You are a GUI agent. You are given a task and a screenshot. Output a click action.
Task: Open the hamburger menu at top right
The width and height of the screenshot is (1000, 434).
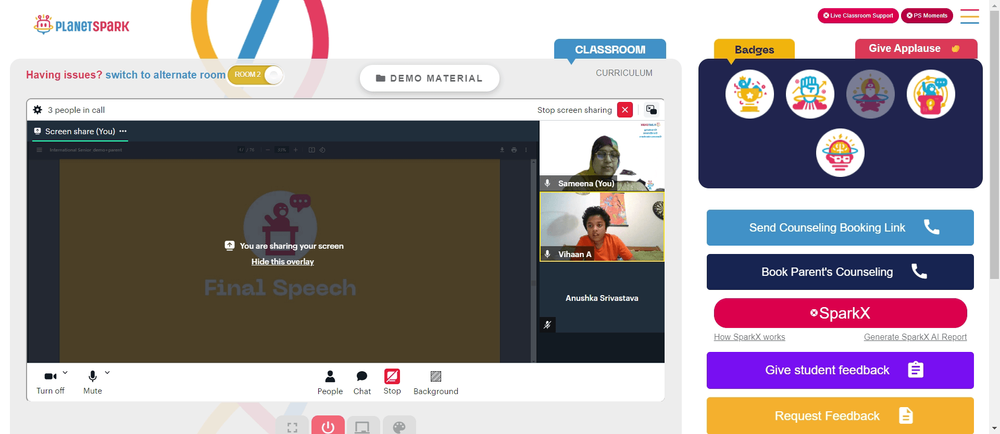(969, 16)
